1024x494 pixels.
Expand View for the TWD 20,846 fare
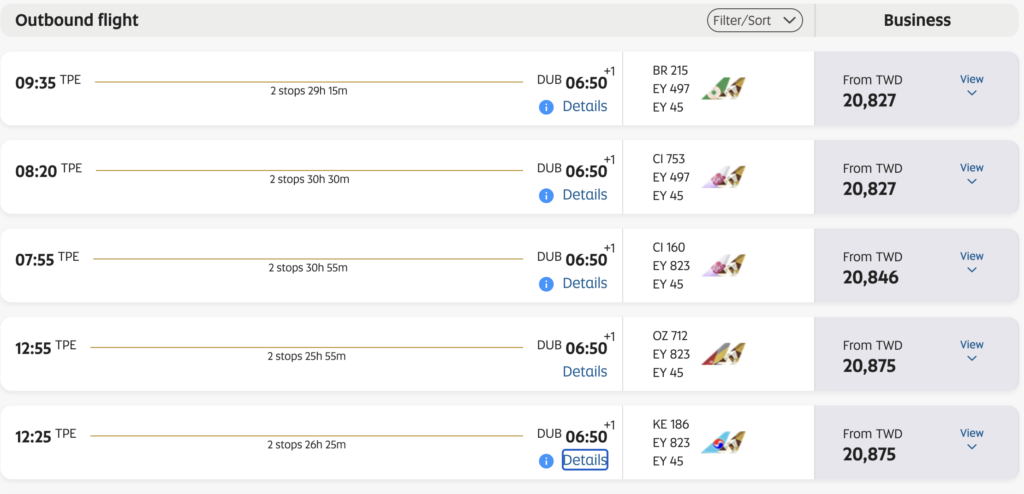pos(971,263)
